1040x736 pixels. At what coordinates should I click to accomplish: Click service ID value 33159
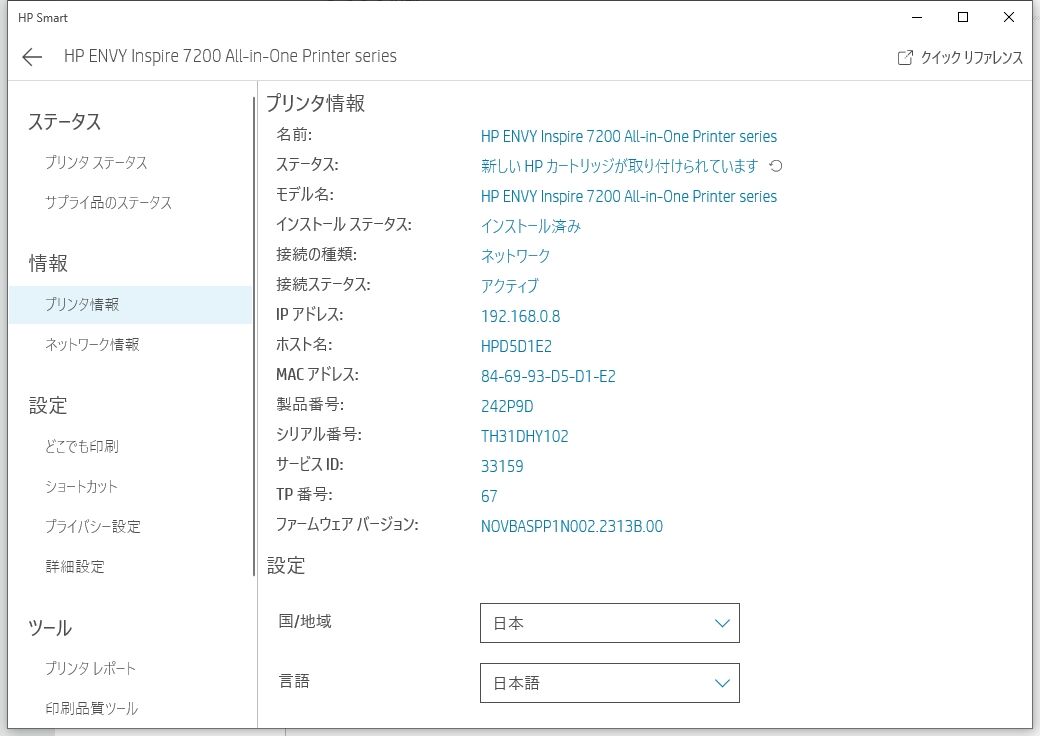click(502, 466)
